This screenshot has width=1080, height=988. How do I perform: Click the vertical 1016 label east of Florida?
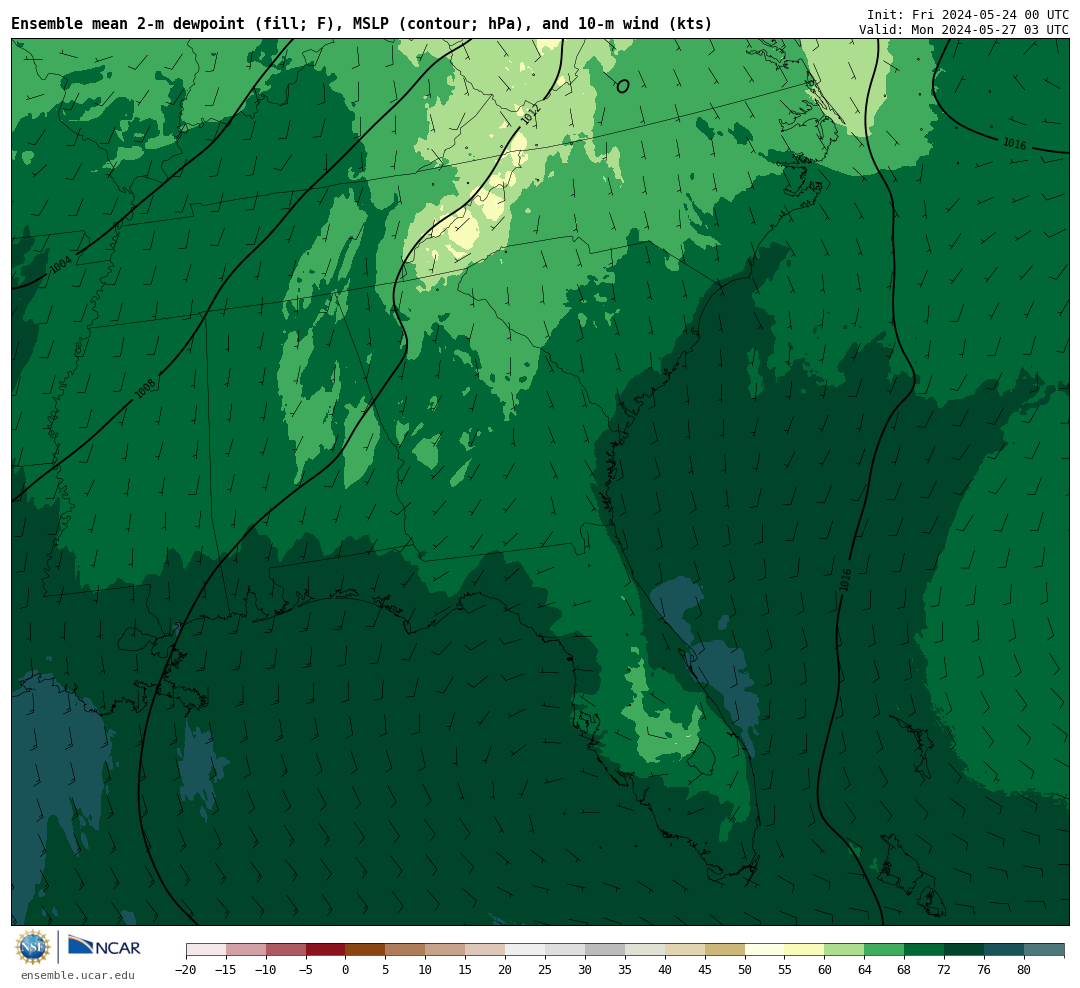(x=845, y=579)
